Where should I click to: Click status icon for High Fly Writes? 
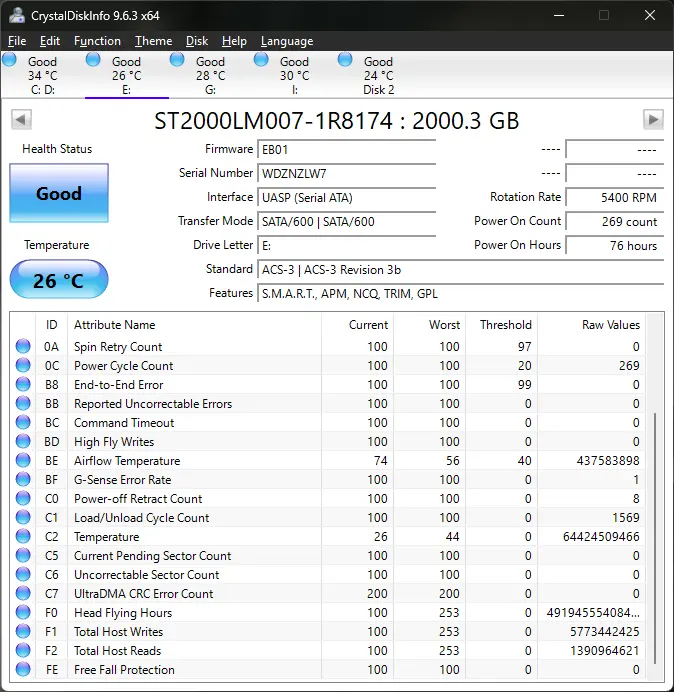pos(23,441)
